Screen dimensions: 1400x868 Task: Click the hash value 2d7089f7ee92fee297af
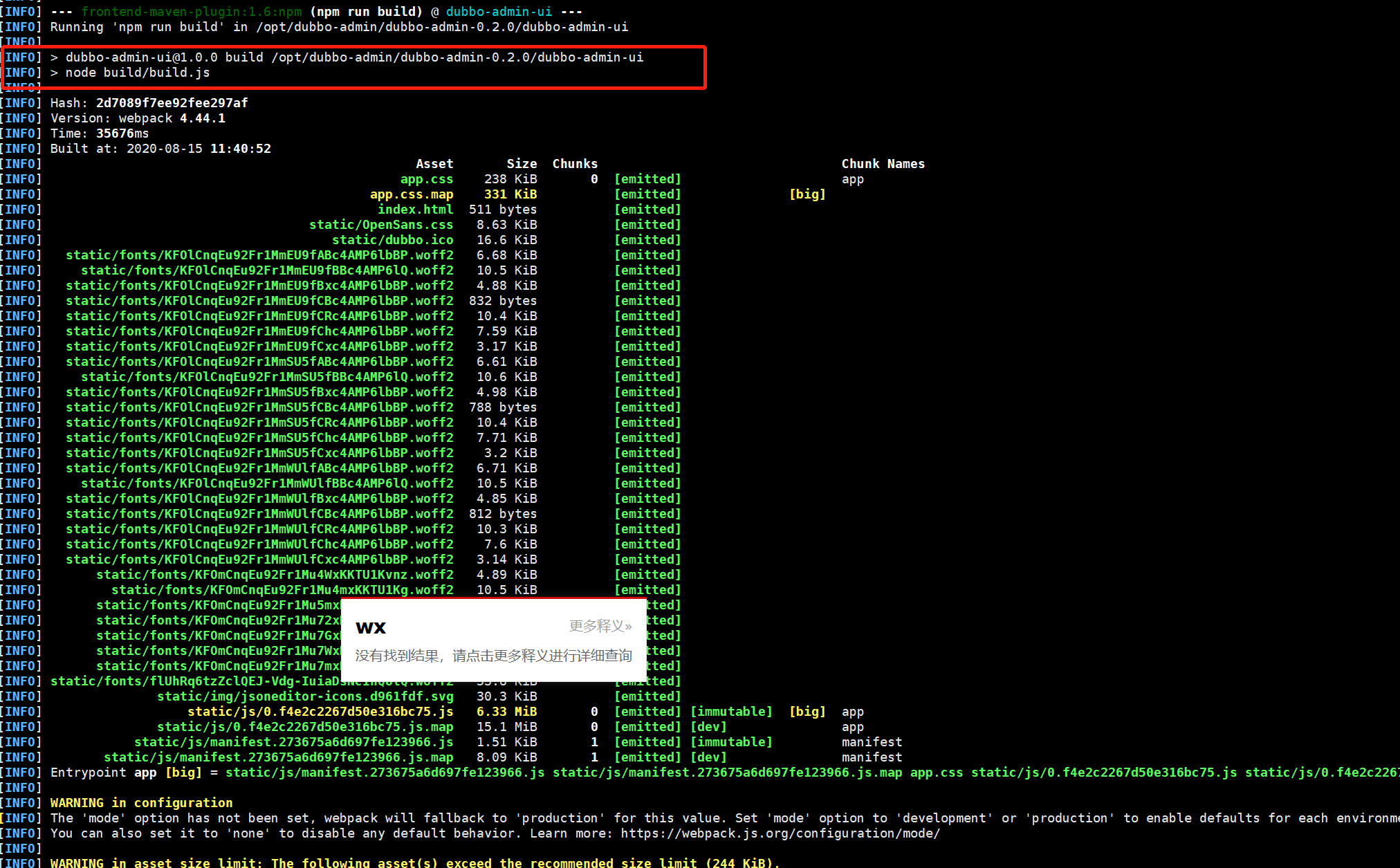tap(172, 103)
